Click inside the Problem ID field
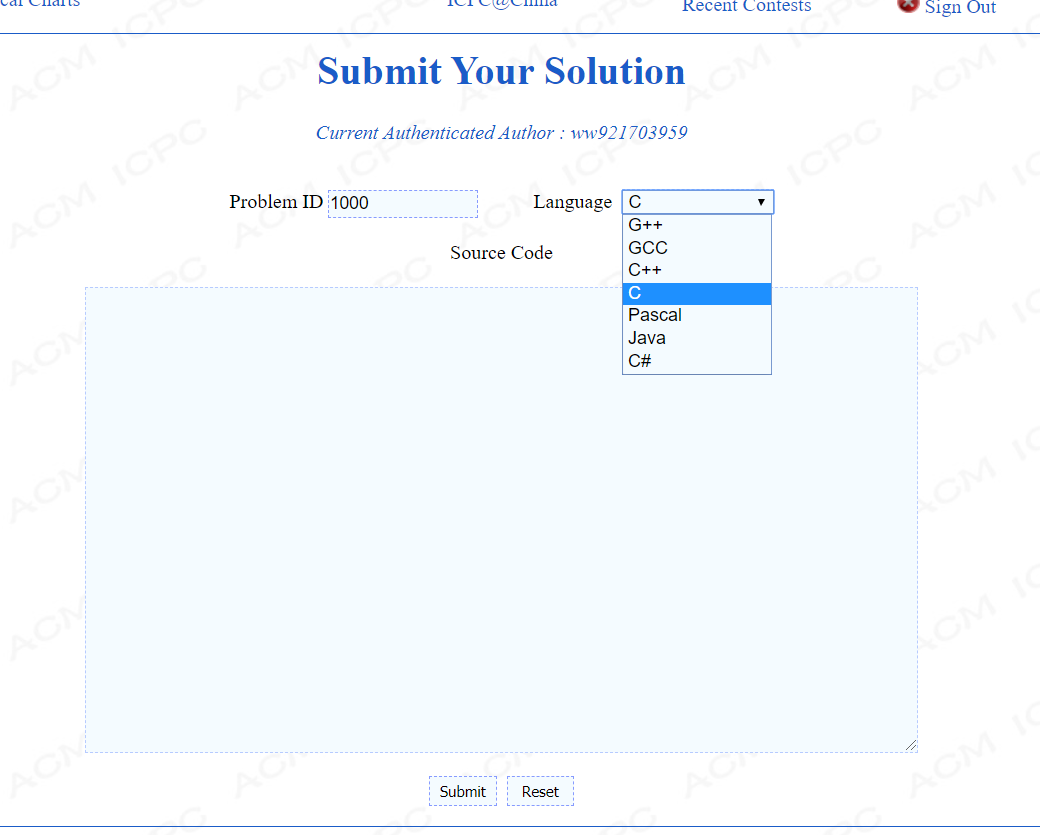The height and width of the screenshot is (835, 1040). pos(403,203)
